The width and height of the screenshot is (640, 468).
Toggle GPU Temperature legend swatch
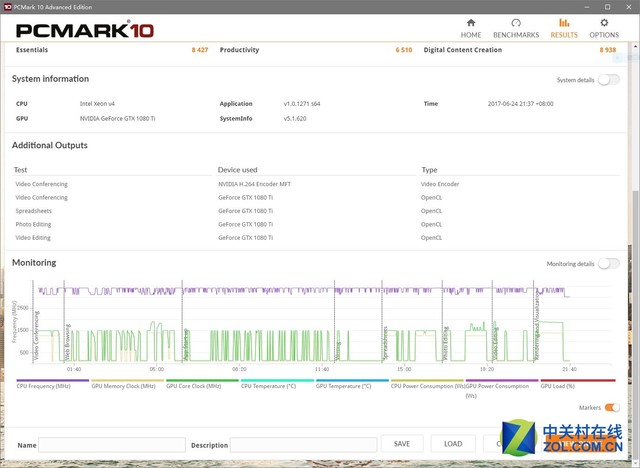point(352,380)
